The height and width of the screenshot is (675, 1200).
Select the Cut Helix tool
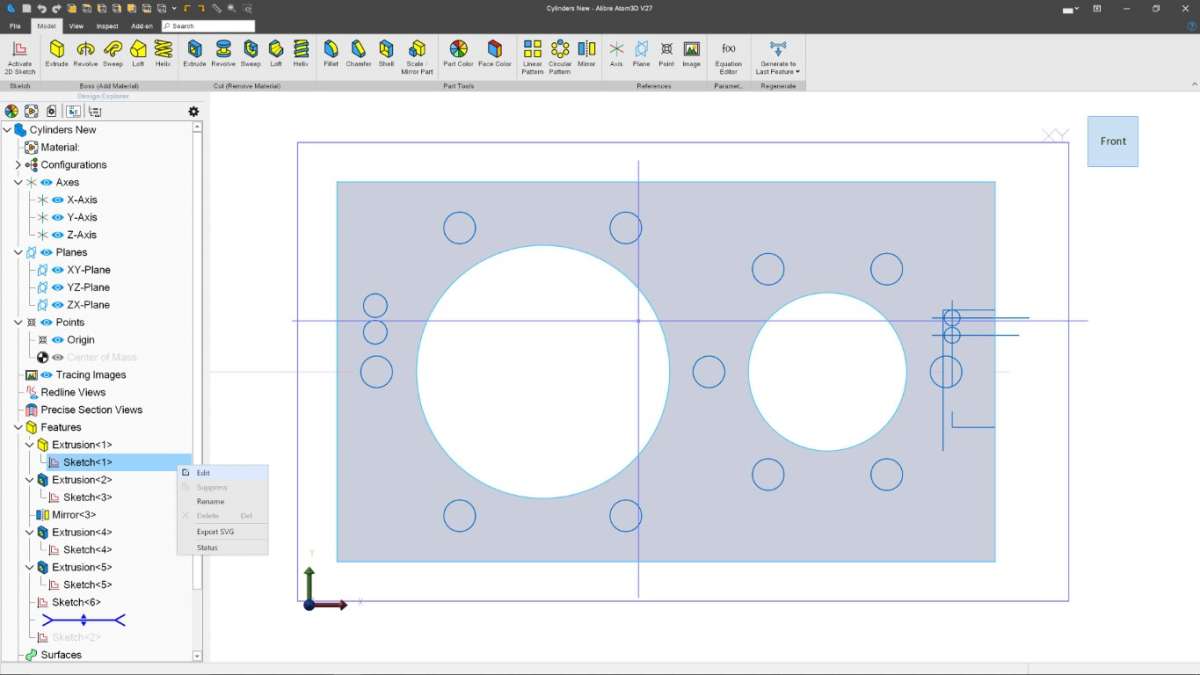click(300, 54)
